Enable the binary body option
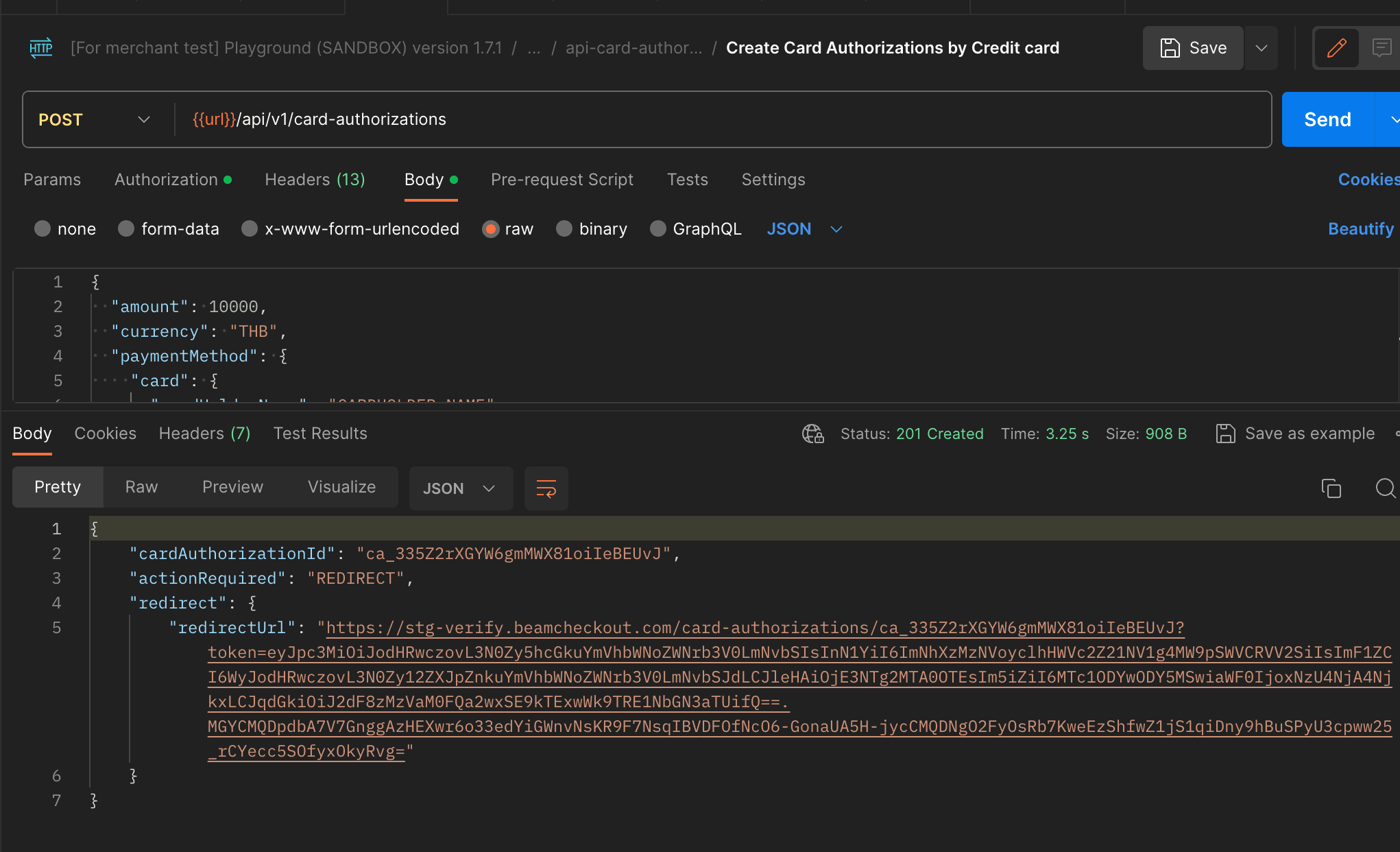Image resolution: width=1400 pixels, height=852 pixels. pyautogui.click(x=564, y=228)
